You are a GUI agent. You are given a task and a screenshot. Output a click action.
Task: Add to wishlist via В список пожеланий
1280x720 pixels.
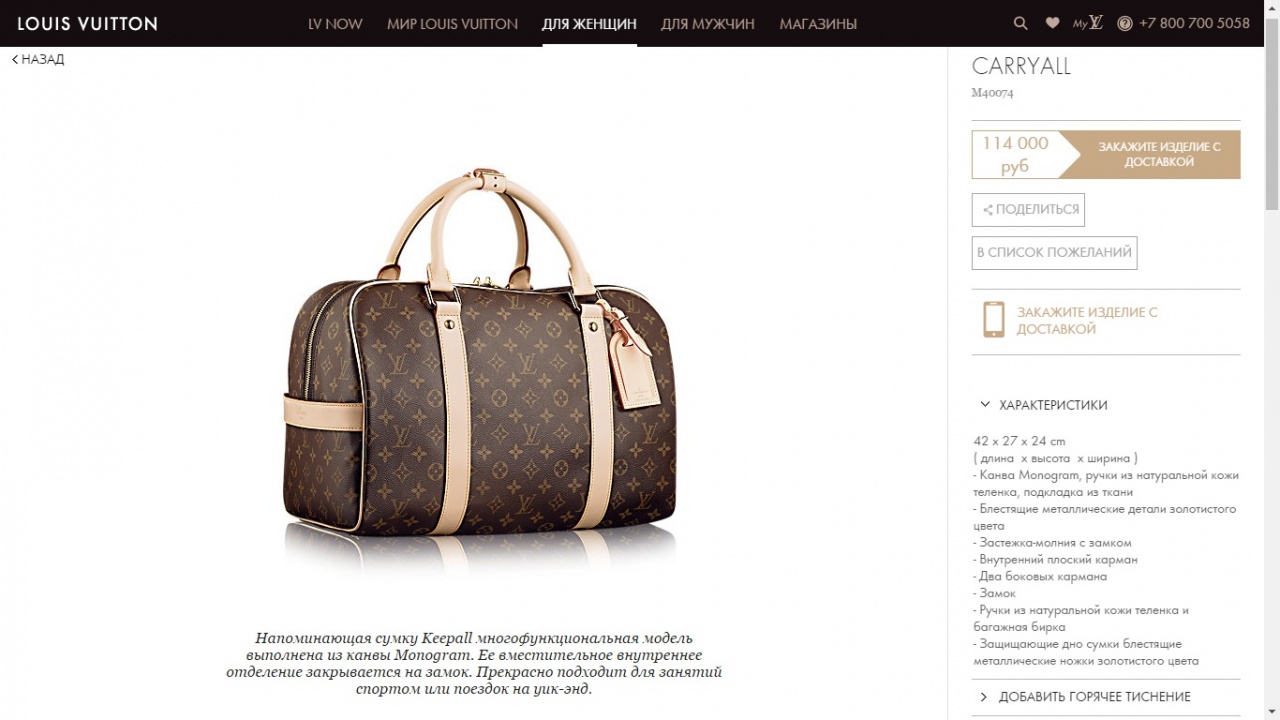[x=1054, y=253]
